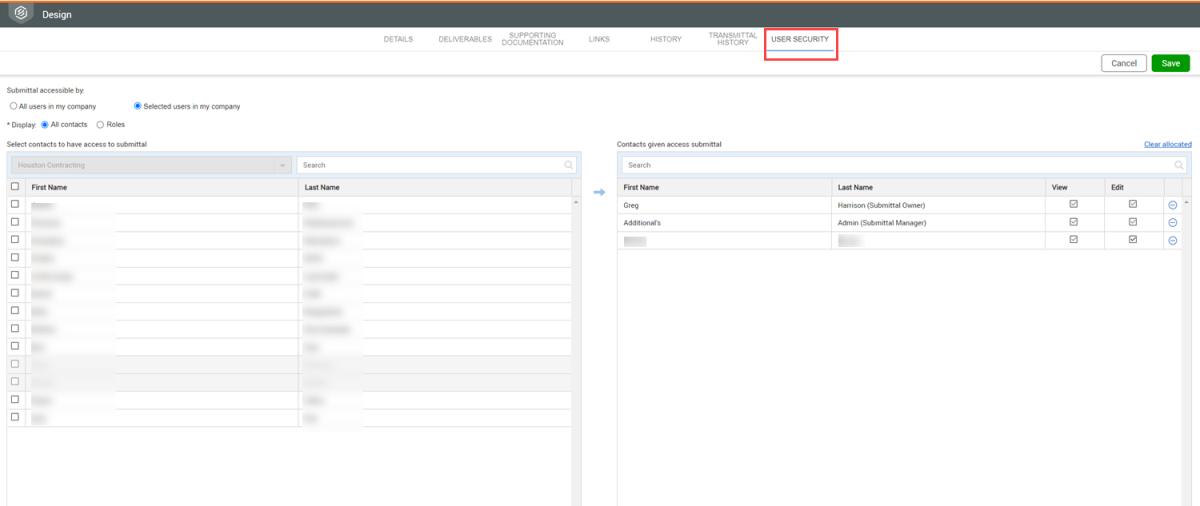The image size is (1200, 506).
Task: Click the search magnifier icon in right access panel
Action: (x=1180, y=165)
